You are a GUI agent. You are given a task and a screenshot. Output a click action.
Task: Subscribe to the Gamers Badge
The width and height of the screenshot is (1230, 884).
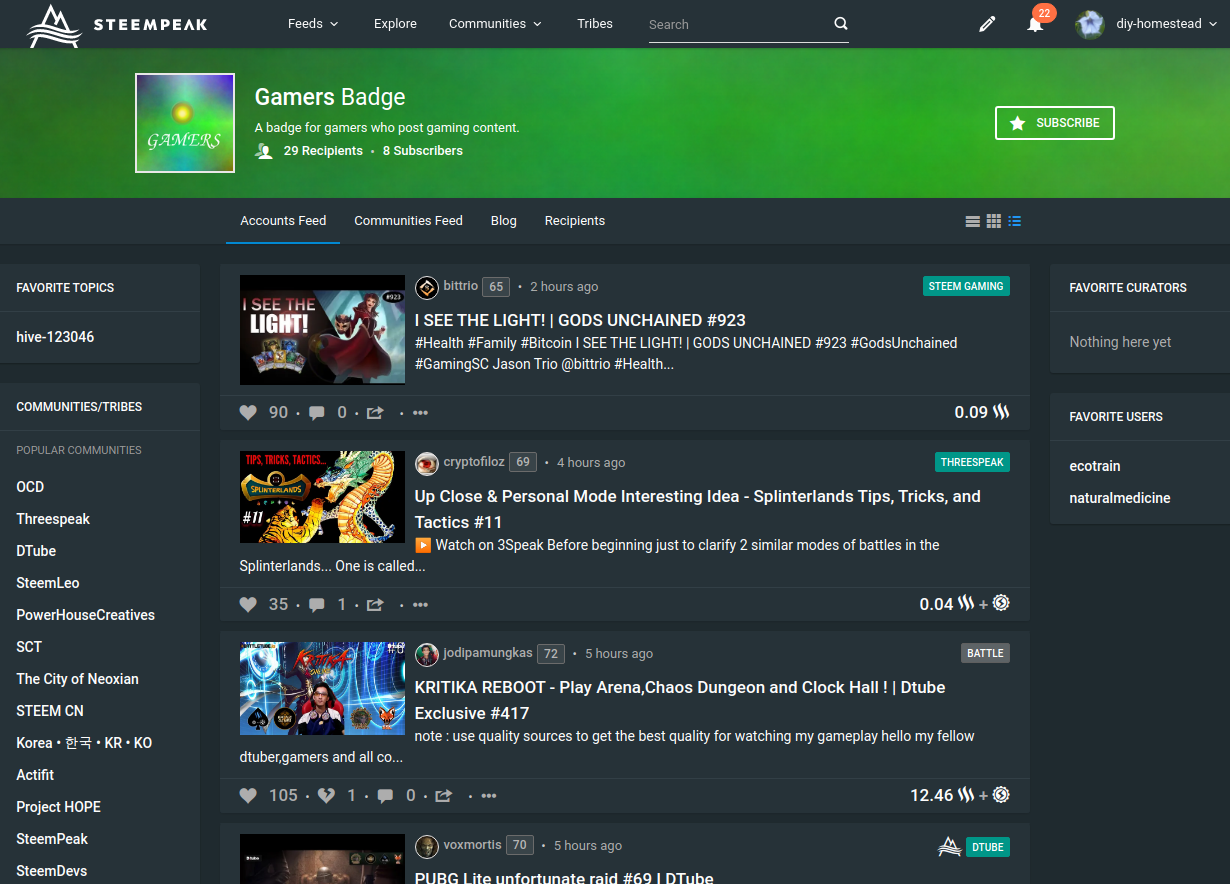click(1054, 122)
